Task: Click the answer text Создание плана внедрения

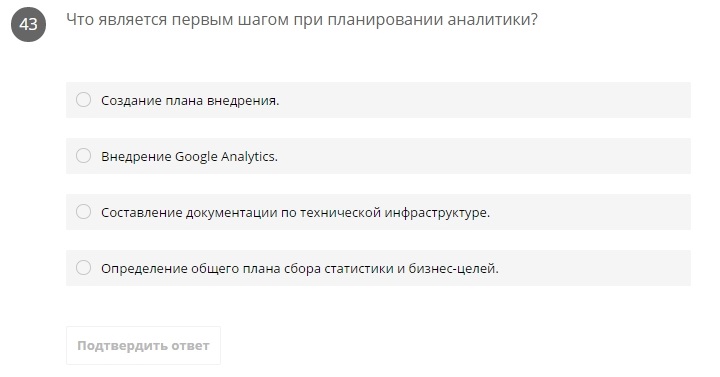Action: tap(190, 101)
